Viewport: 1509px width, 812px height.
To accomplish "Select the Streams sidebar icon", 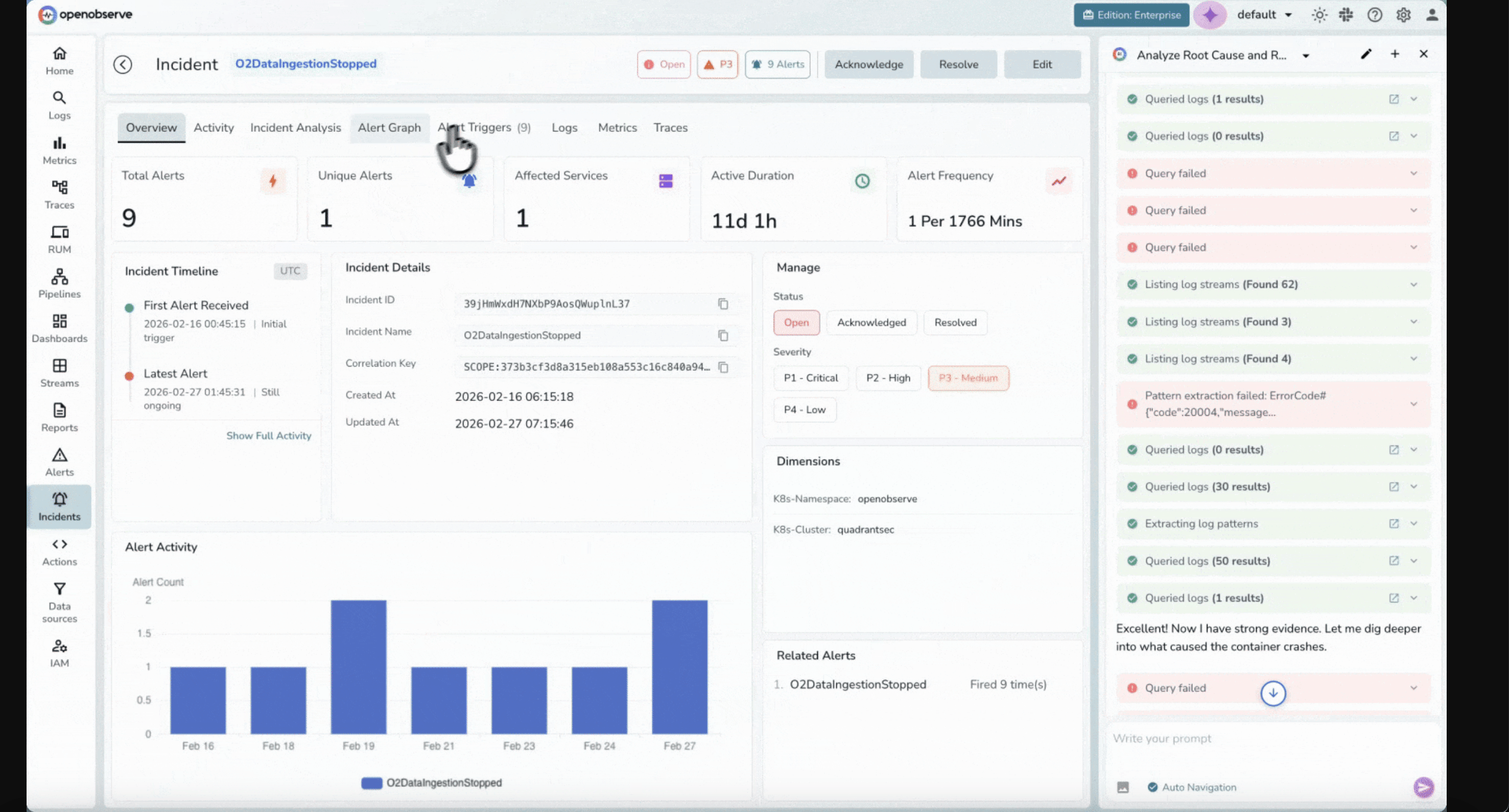I will tap(59, 373).
